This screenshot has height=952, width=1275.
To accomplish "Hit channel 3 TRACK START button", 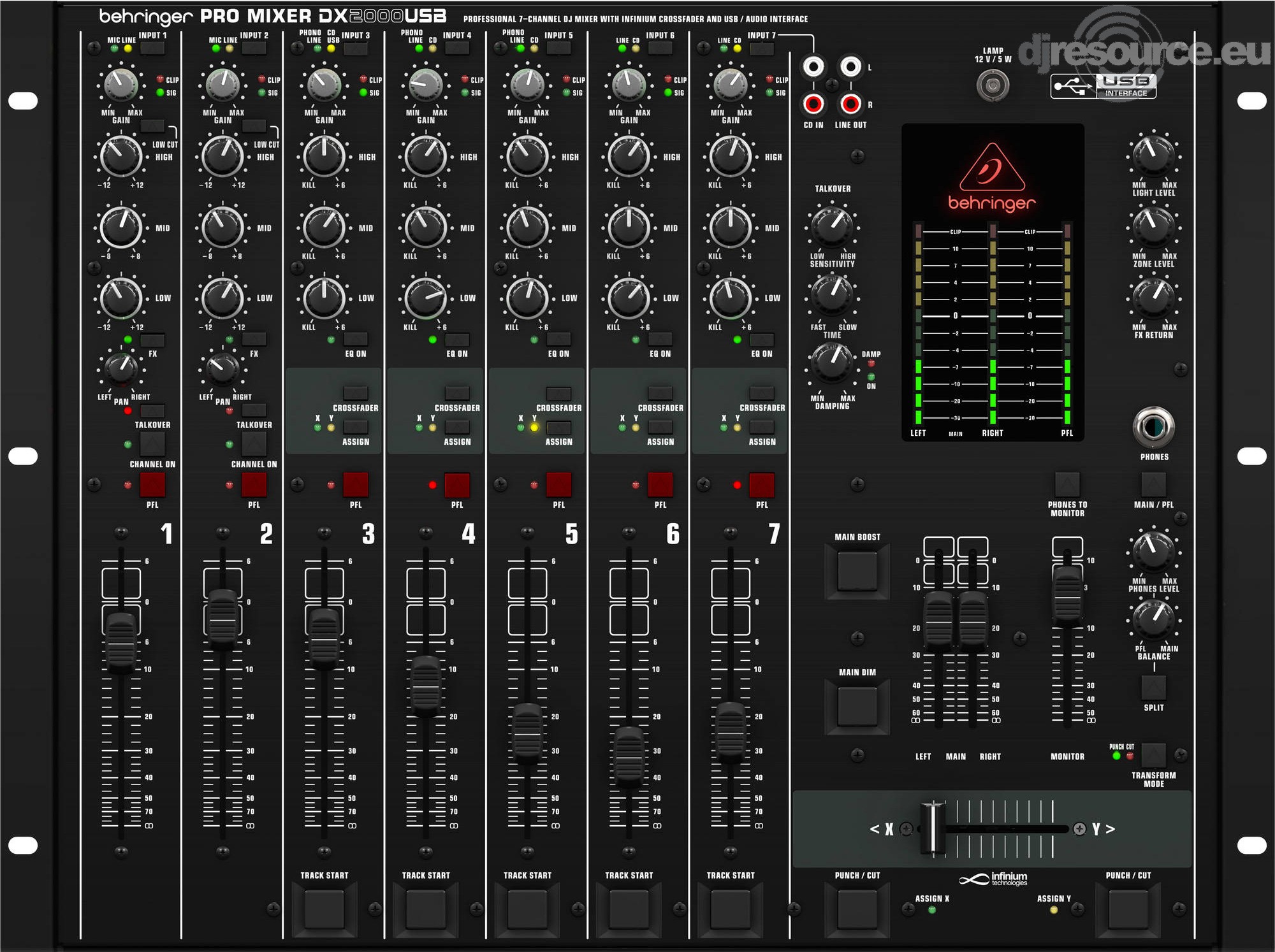I will click(x=324, y=909).
